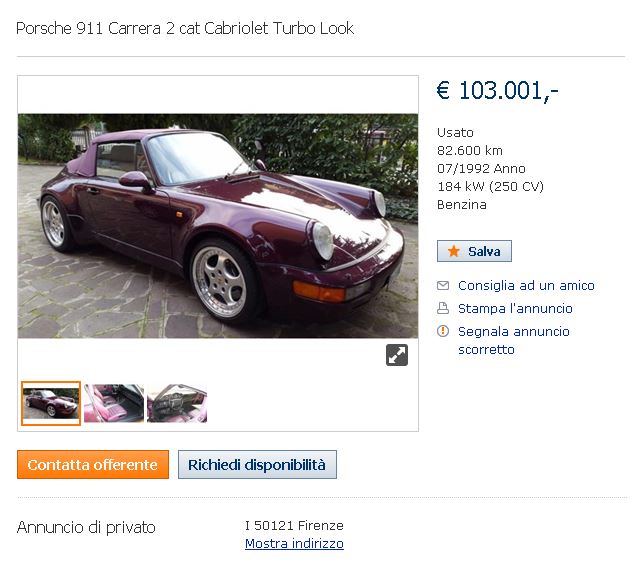Report listing via Segnala annuncio scorretto
Viewport: 631px width, 564px height.
(x=513, y=340)
